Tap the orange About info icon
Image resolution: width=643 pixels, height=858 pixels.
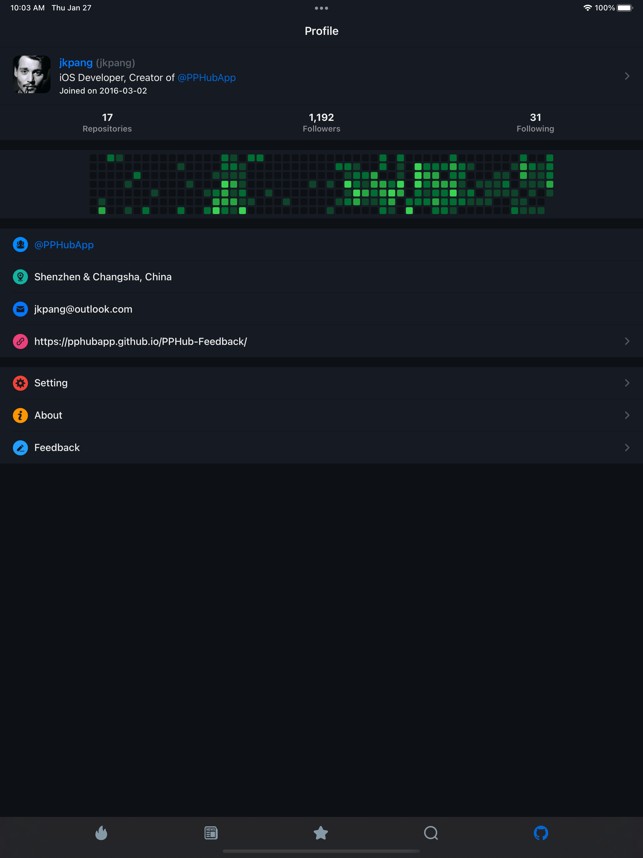click(x=20, y=415)
